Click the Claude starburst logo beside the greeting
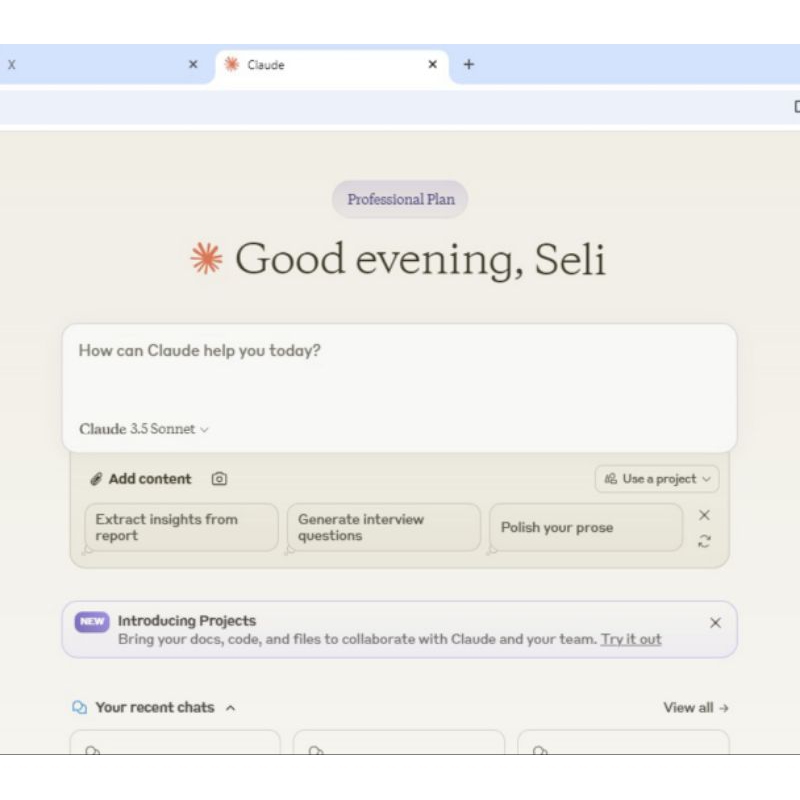The height and width of the screenshot is (800, 800). pos(206,259)
